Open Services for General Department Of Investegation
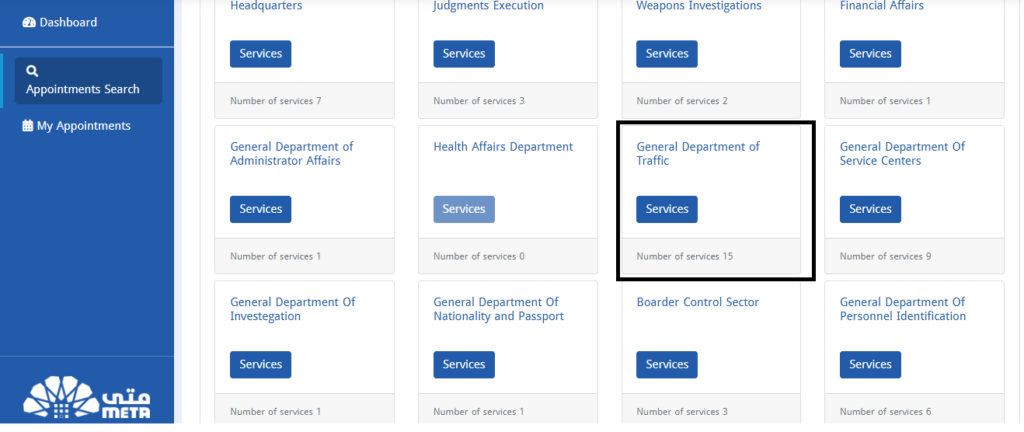Viewport: 1024px width, 432px height. [260, 364]
